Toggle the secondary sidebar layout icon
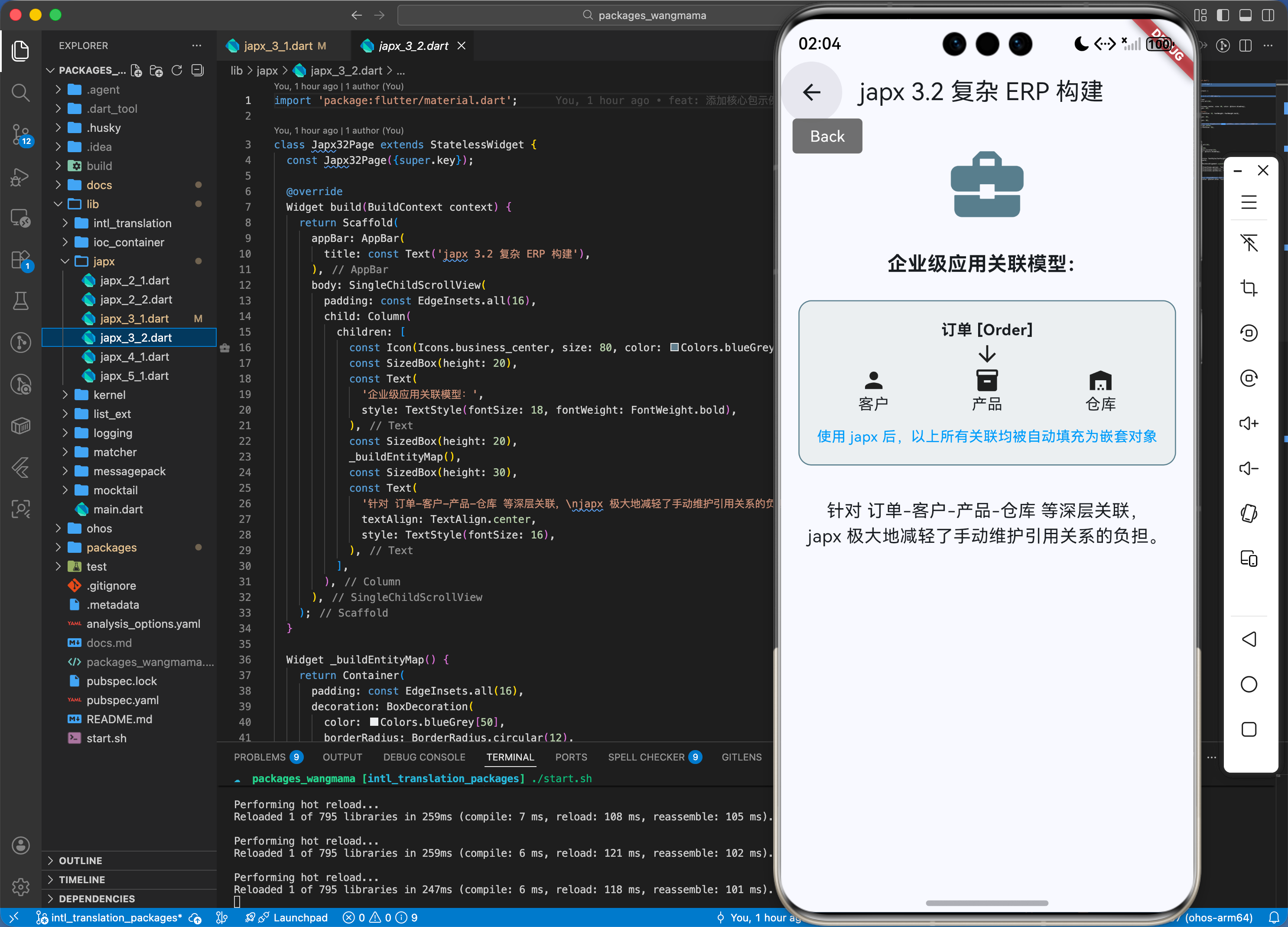This screenshot has width=1288, height=927. pos(1268,15)
